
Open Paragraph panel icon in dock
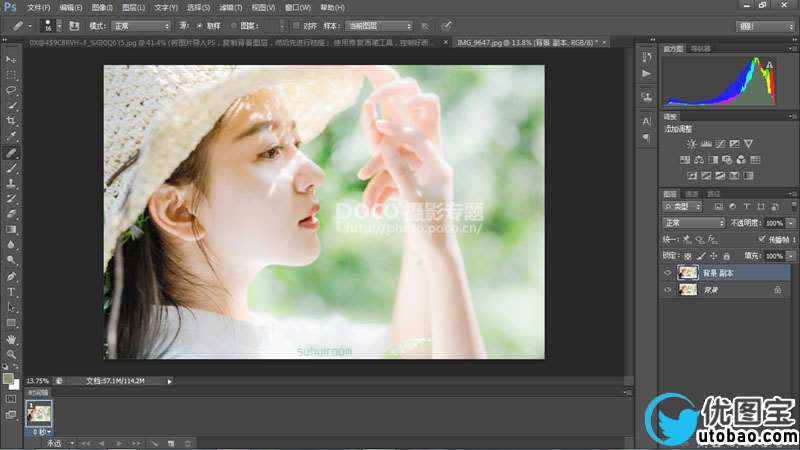[x=646, y=138]
